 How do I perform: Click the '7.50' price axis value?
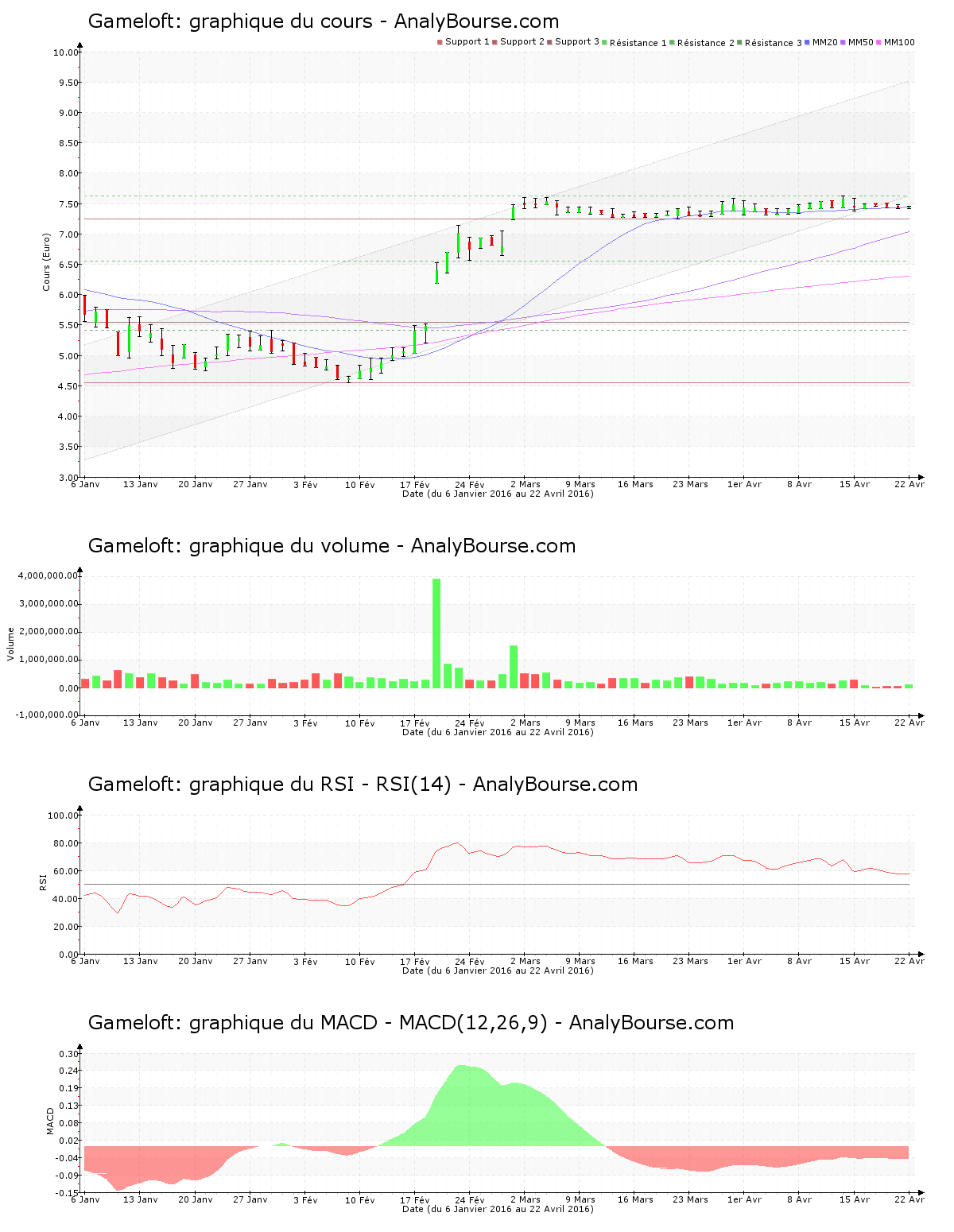point(68,204)
